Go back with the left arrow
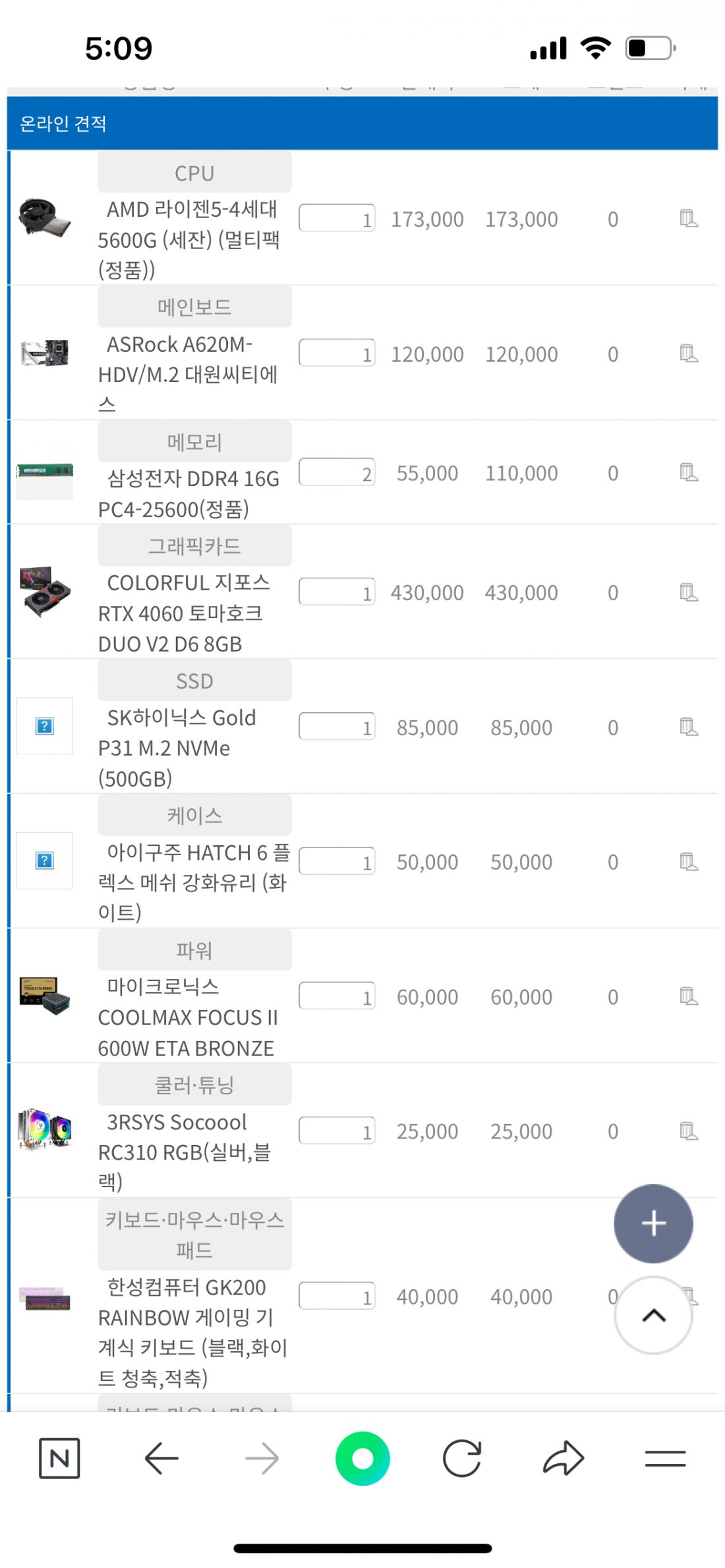The image size is (725, 1568). [x=161, y=1459]
